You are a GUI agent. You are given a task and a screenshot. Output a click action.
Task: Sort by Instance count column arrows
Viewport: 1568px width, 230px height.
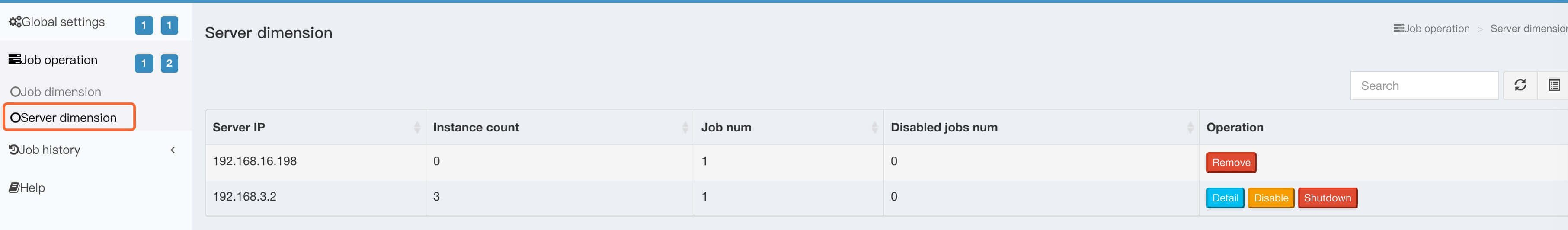pyautogui.click(x=685, y=127)
